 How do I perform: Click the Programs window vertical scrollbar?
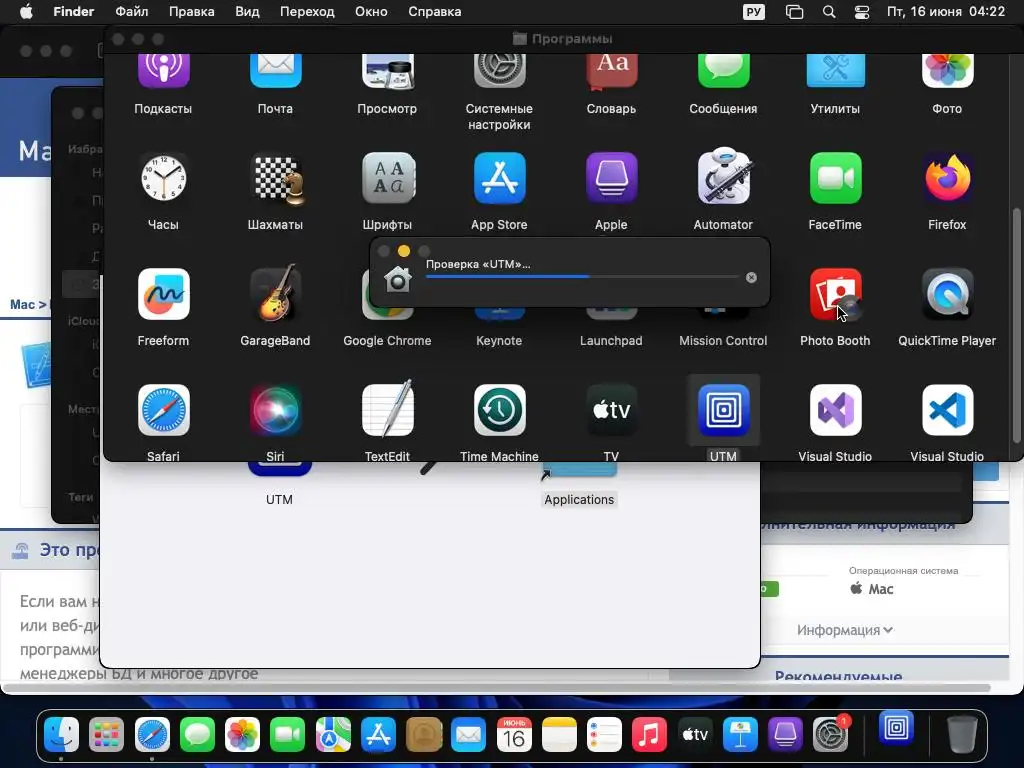[1016, 325]
